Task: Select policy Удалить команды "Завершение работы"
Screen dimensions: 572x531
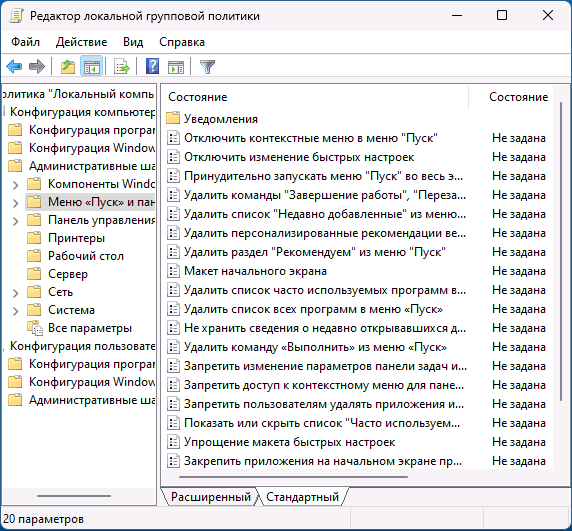Action: tap(325, 195)
